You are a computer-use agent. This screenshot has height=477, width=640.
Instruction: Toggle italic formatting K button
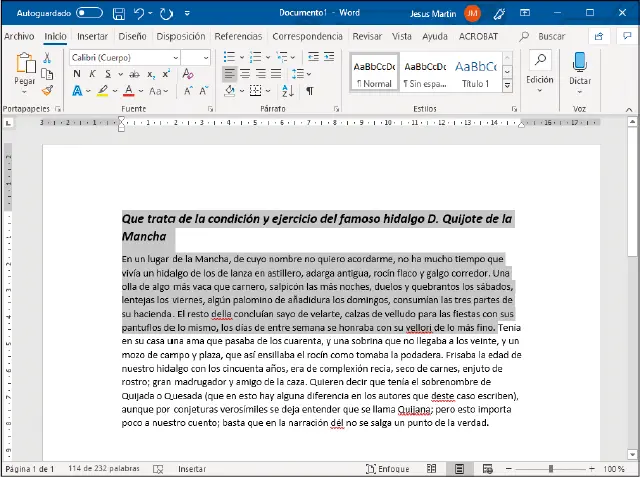pyautogui.click(x=92, y=74)
